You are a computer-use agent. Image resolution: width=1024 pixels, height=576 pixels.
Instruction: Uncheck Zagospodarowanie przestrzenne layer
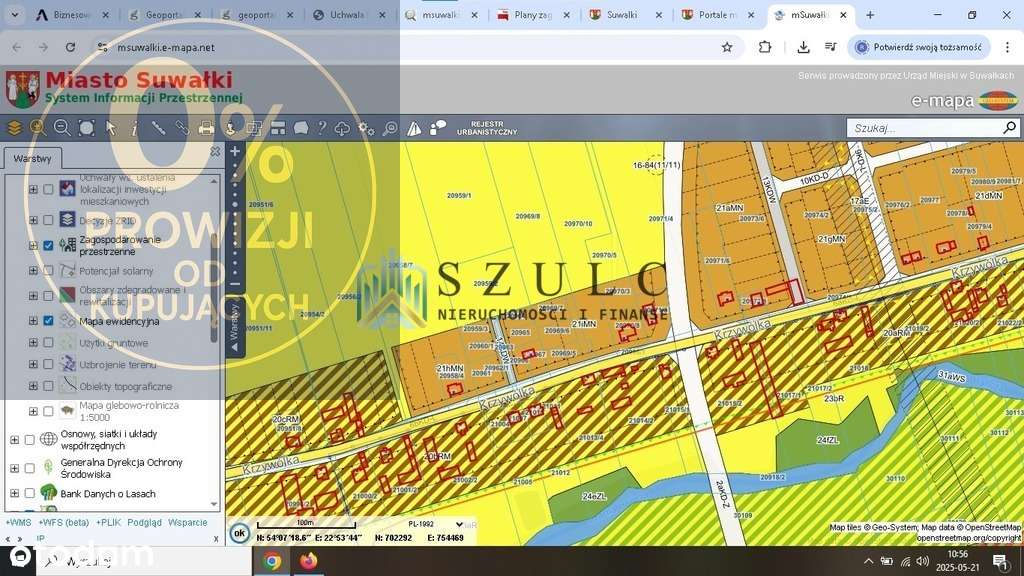48,246
